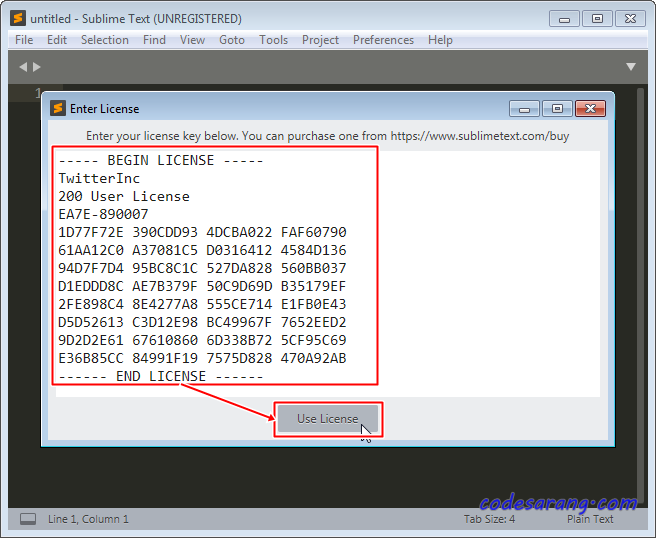Click the next tab right arrow
This screenshot has width=656, height=538.
tap(37, 67)
